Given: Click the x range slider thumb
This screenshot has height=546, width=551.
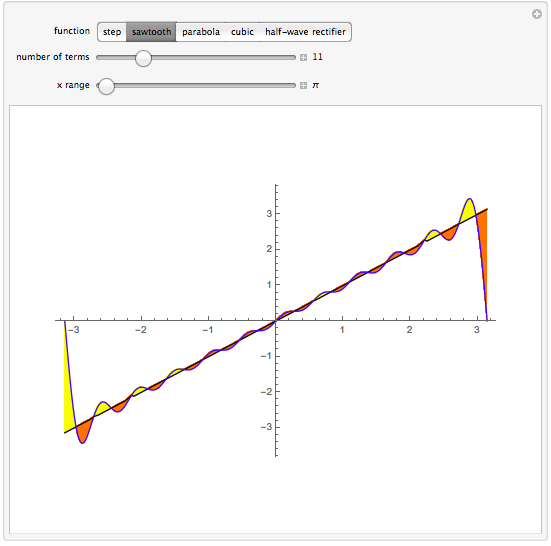Looking at the screenshot, I should (106, 86).
